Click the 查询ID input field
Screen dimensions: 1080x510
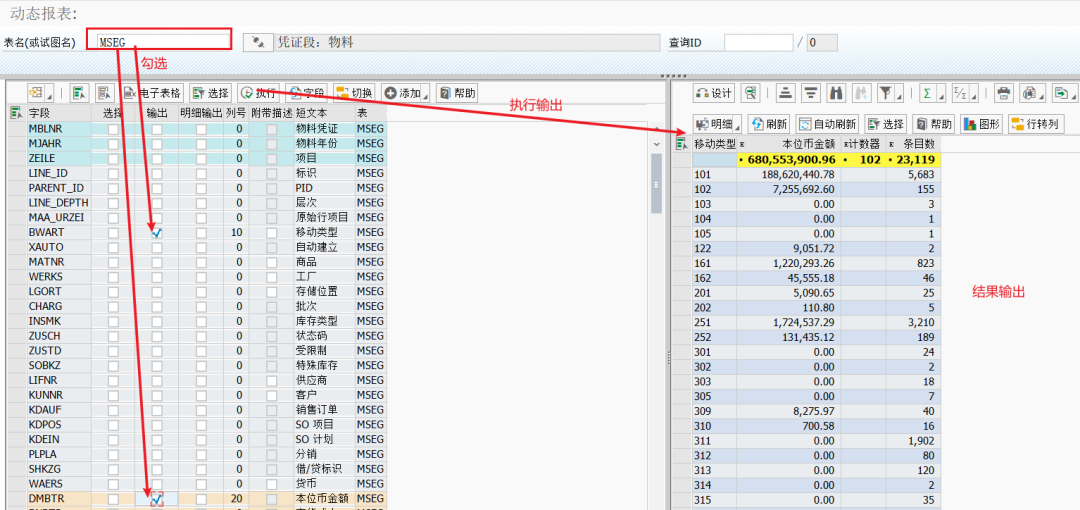(x=758, y=42)
